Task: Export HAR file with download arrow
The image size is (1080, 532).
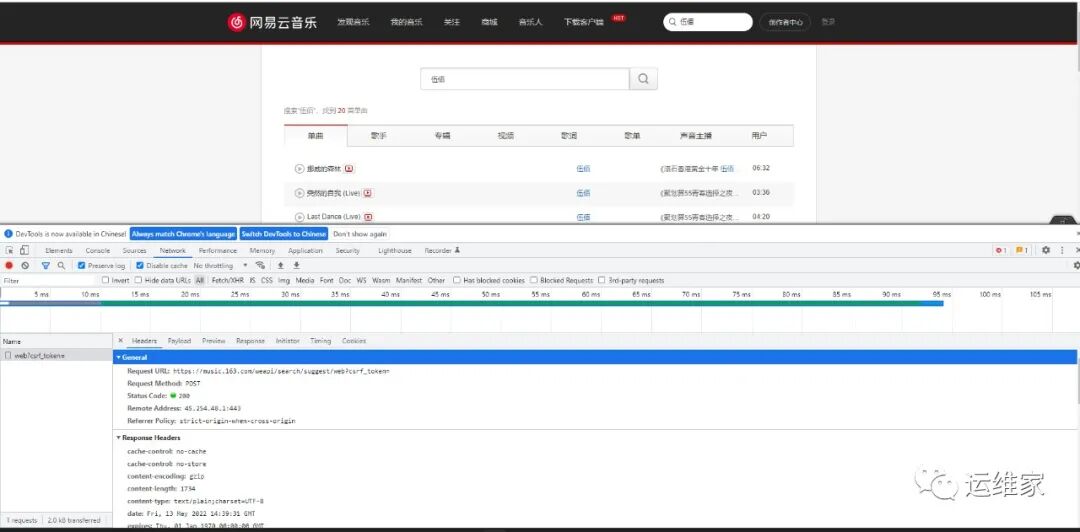Action: coord(297,265)
